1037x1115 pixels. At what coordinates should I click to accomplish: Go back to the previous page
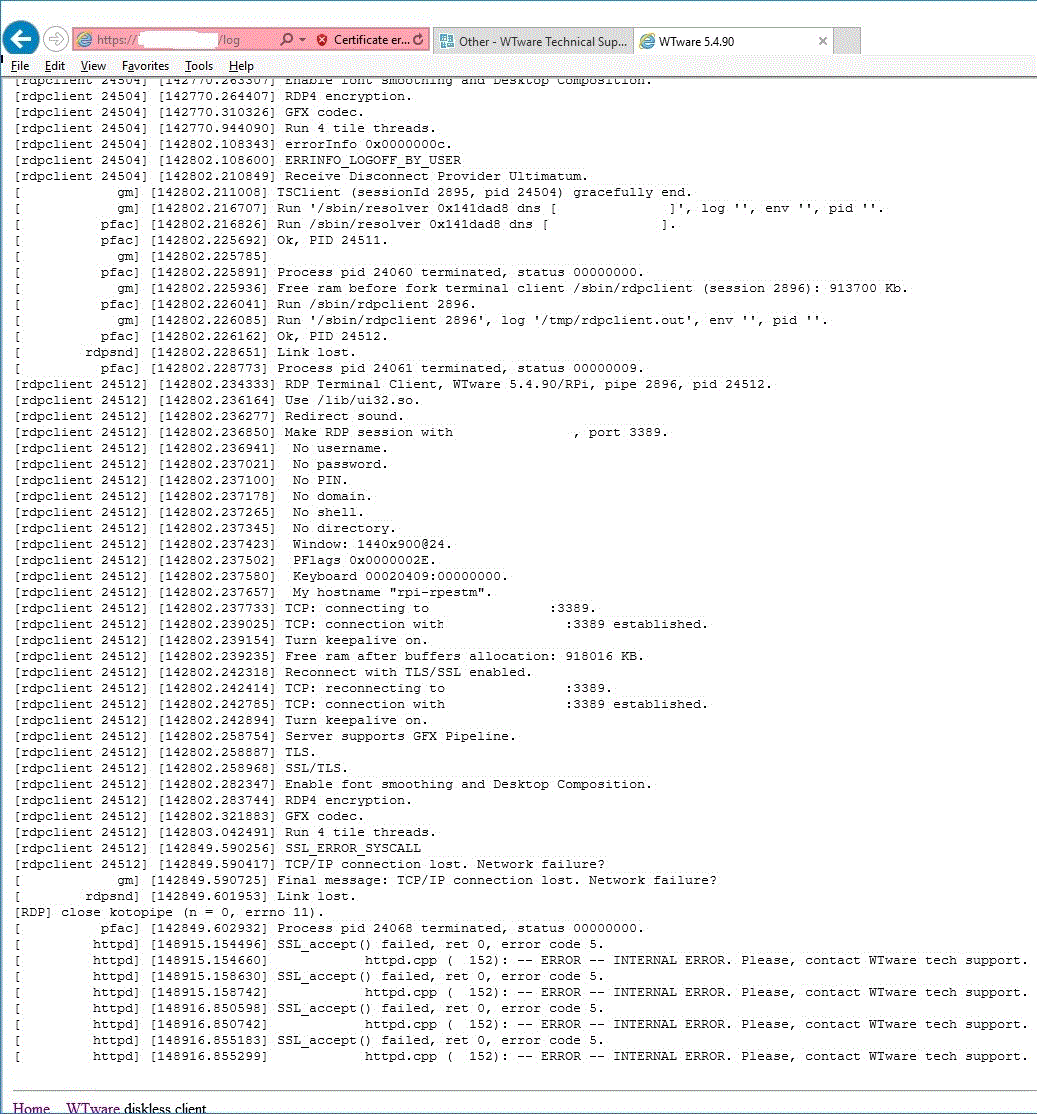click(x=20, y=39)
